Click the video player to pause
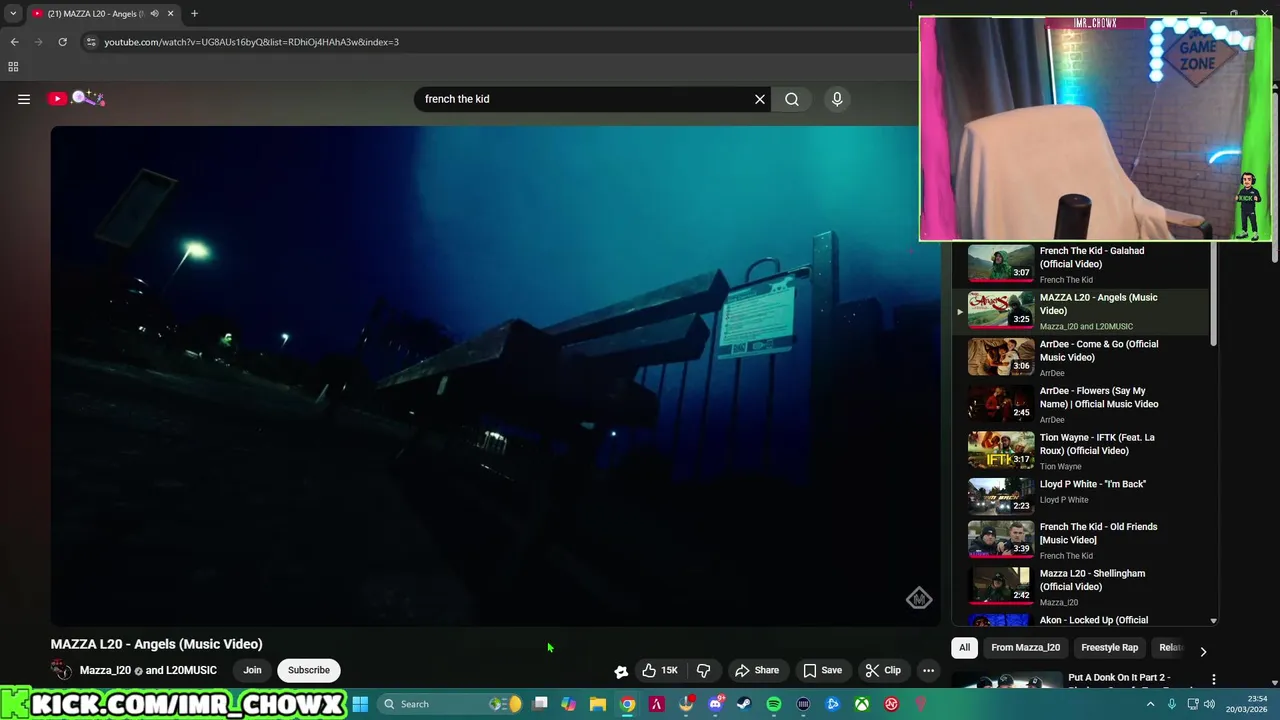1280x720 pixels. (495, 375)
